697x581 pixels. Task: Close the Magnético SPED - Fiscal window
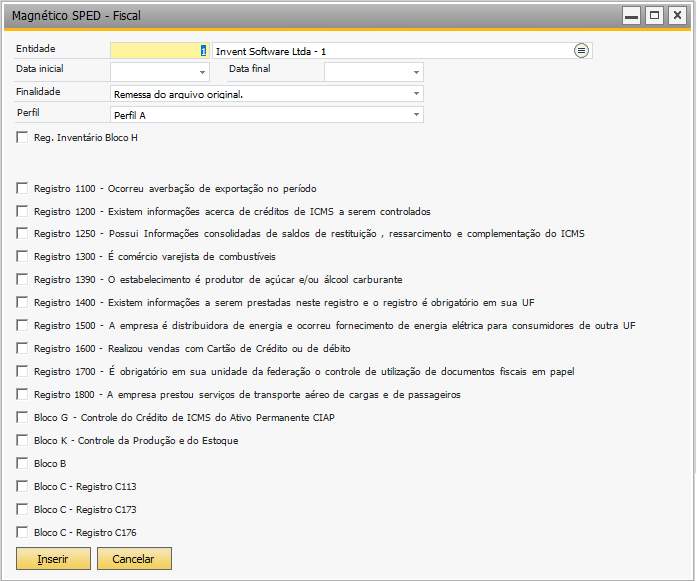coord(677,16)
